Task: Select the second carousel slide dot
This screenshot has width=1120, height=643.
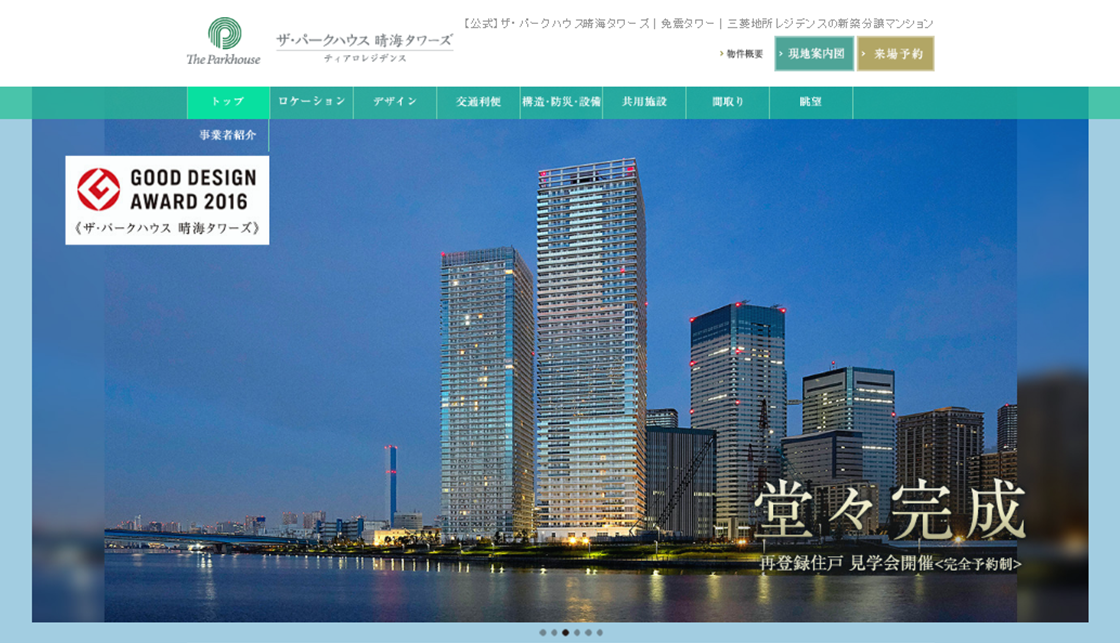Action: (x=554, y=633)
